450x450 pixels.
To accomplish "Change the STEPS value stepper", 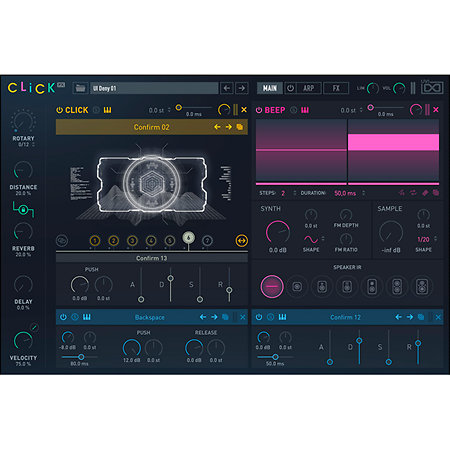I will click(294, 193).
